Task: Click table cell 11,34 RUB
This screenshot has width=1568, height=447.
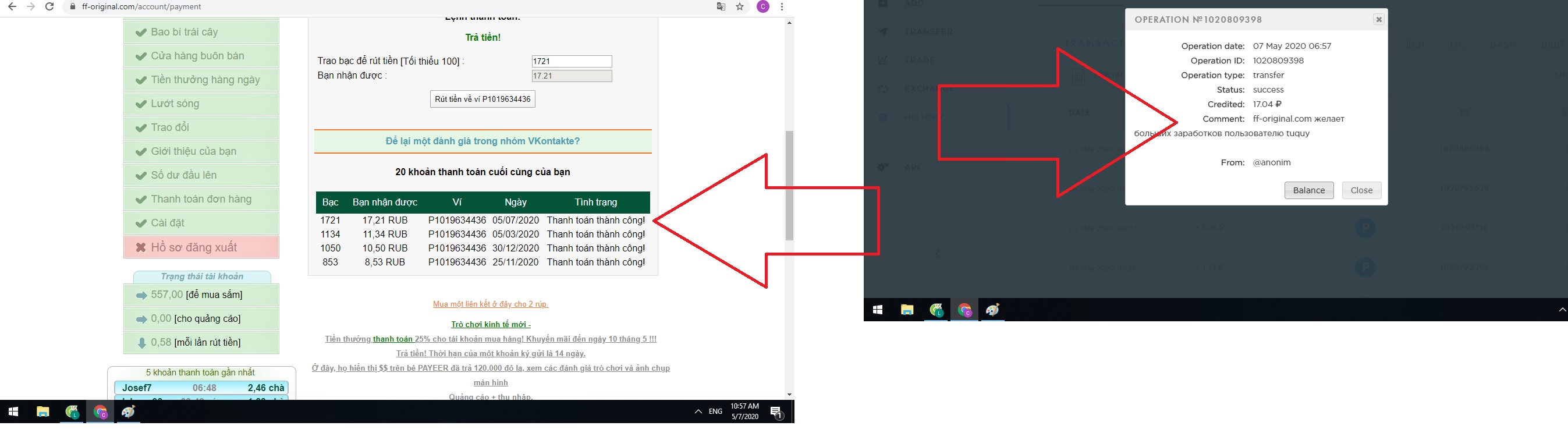Action: coord(385,235)
